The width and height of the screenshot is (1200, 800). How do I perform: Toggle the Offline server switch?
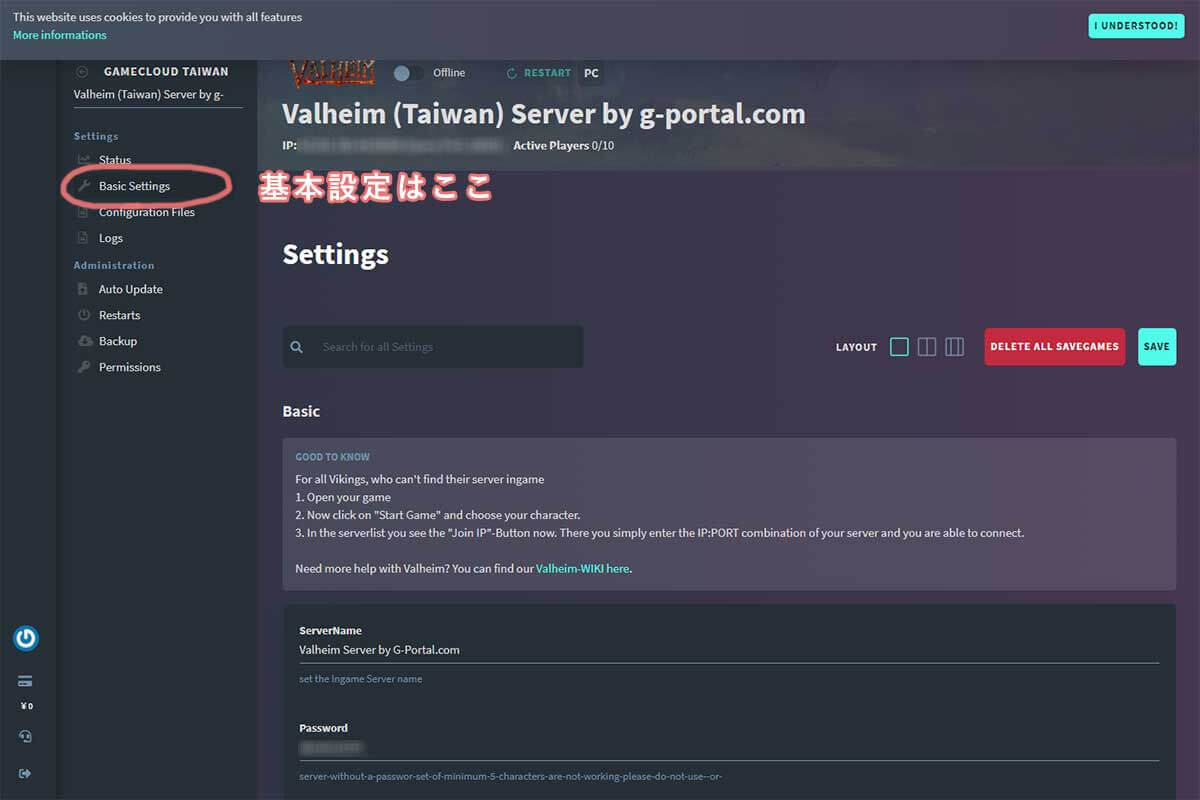[408, 73]
